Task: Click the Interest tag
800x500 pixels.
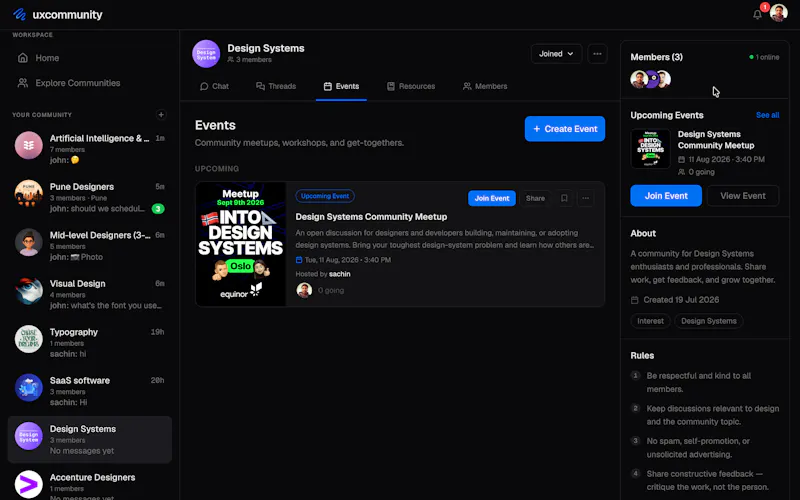Action: 651,321
